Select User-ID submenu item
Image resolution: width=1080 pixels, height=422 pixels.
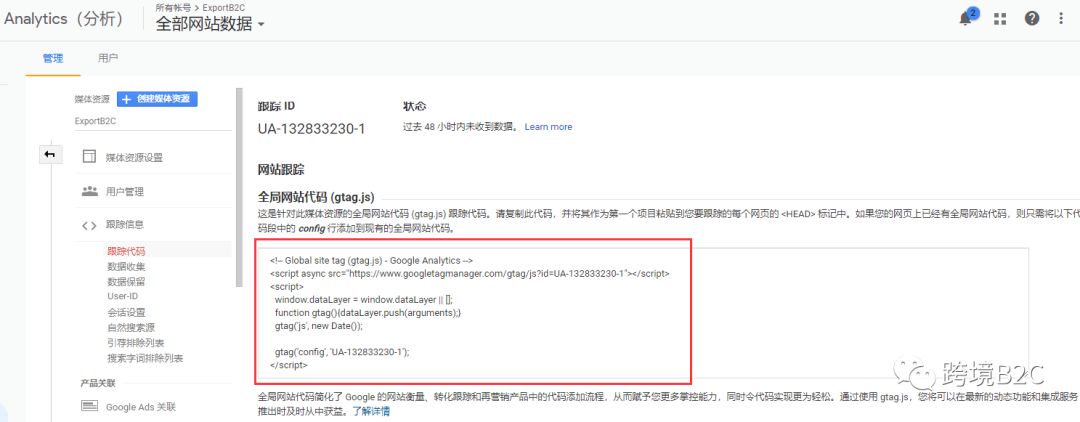[x=123, y=296]
